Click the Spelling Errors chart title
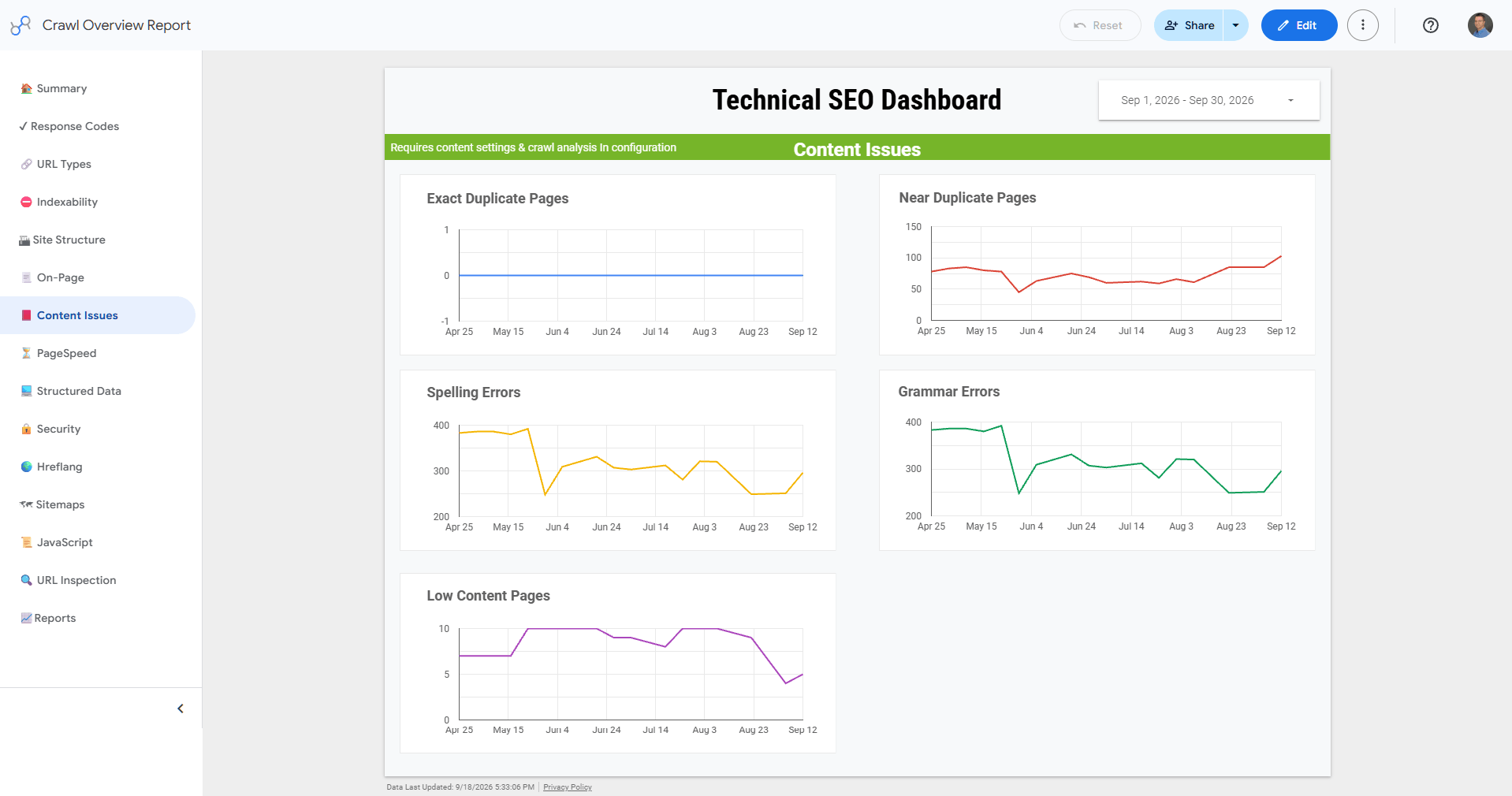 [x=474, y=392]
